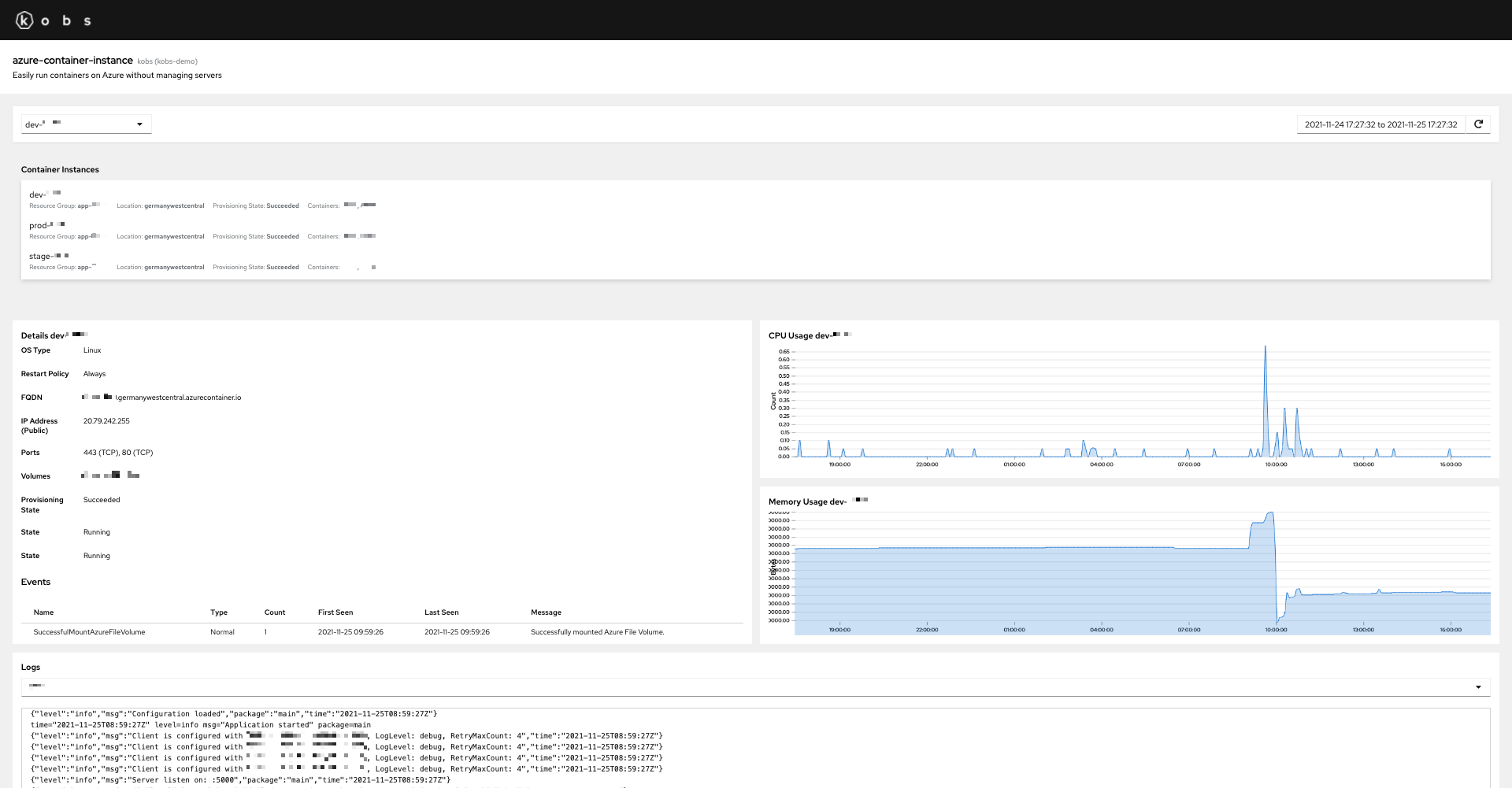
Task: Click the first seen time 2021-11-25 09:59:26
Action: pyautogui.click(x=350, y=632)
